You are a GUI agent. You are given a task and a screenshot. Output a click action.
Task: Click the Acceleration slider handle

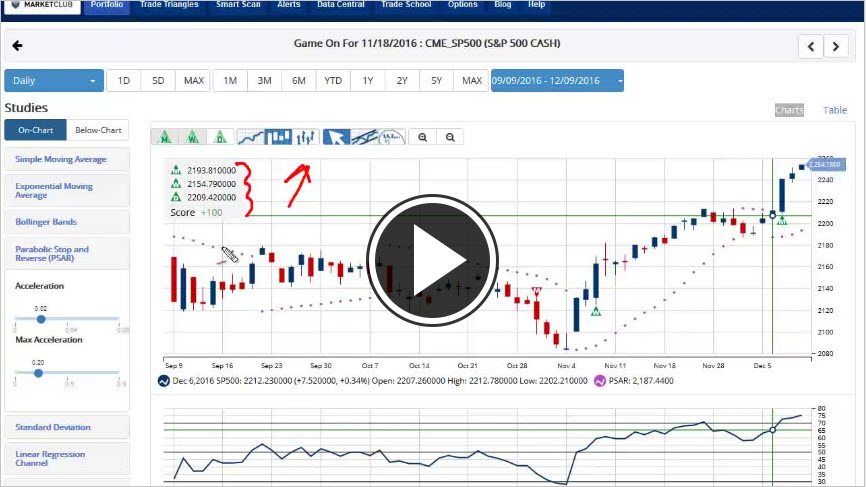(41, 319)
